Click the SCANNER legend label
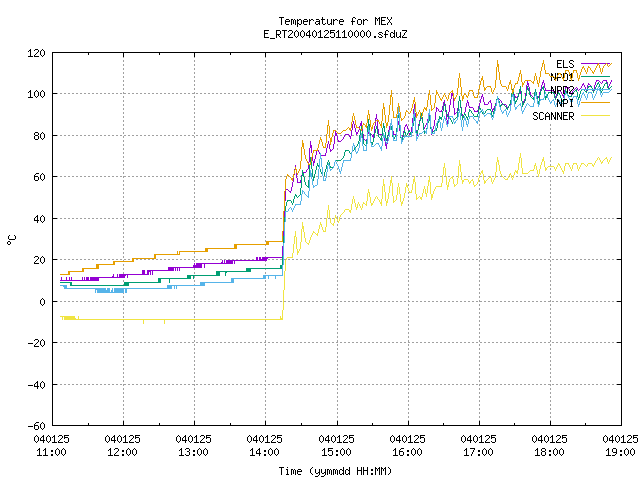Viewport: 640px width, 480px height. (553, 116)
